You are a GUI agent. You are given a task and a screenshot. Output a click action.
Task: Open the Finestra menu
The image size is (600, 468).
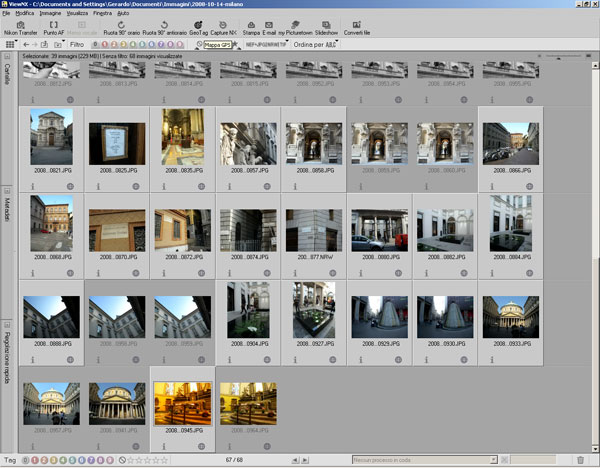tap(103, 13)
